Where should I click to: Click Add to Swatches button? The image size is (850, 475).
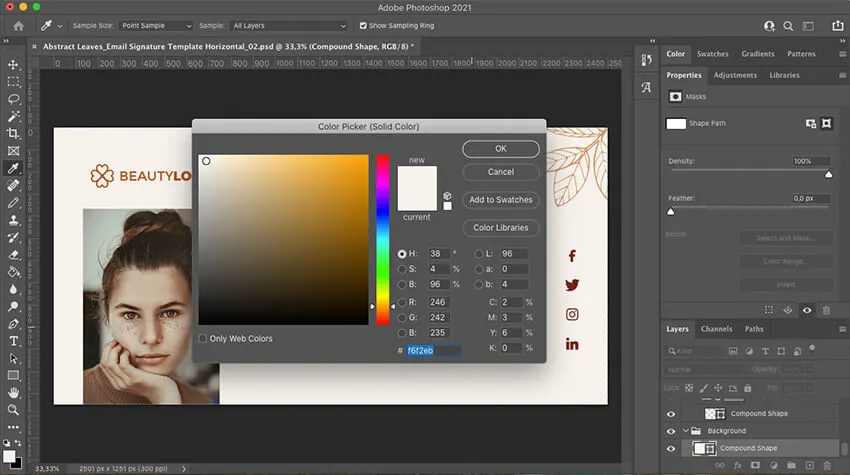pos(501,200)
